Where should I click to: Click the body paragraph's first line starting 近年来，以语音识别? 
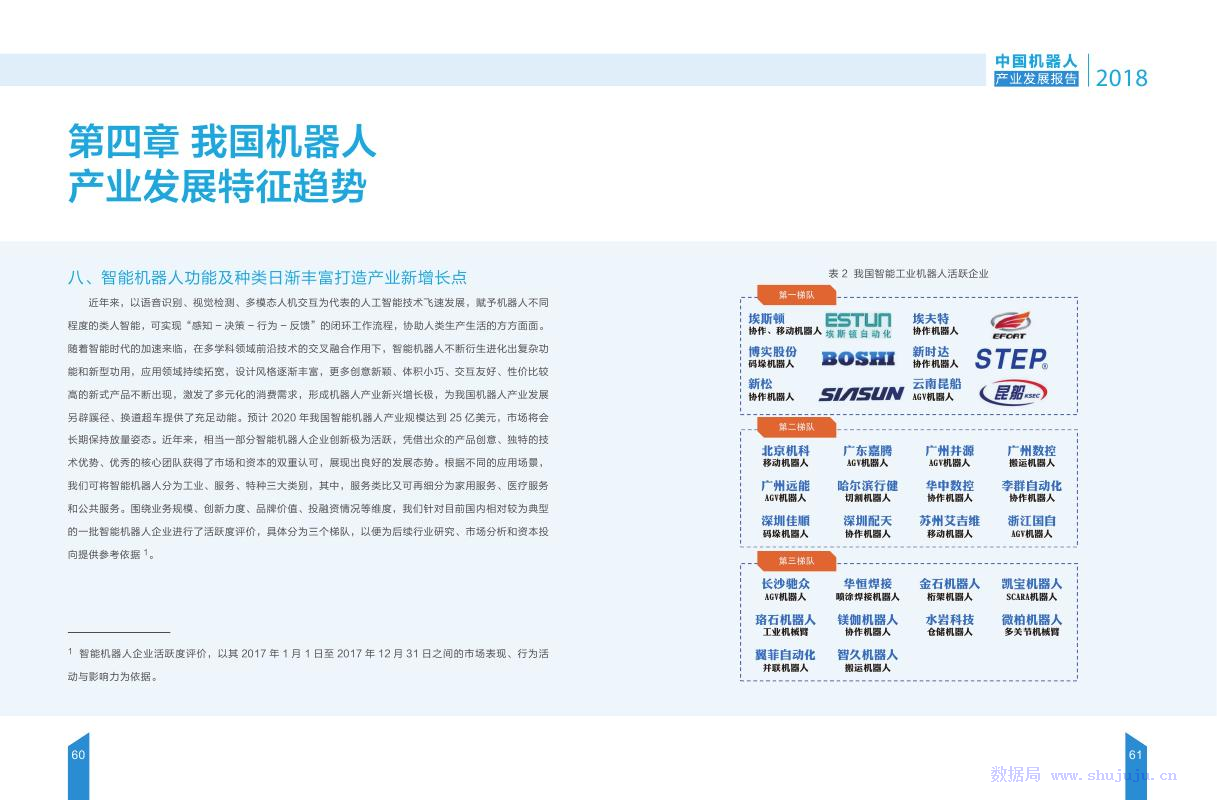(318, 302)
